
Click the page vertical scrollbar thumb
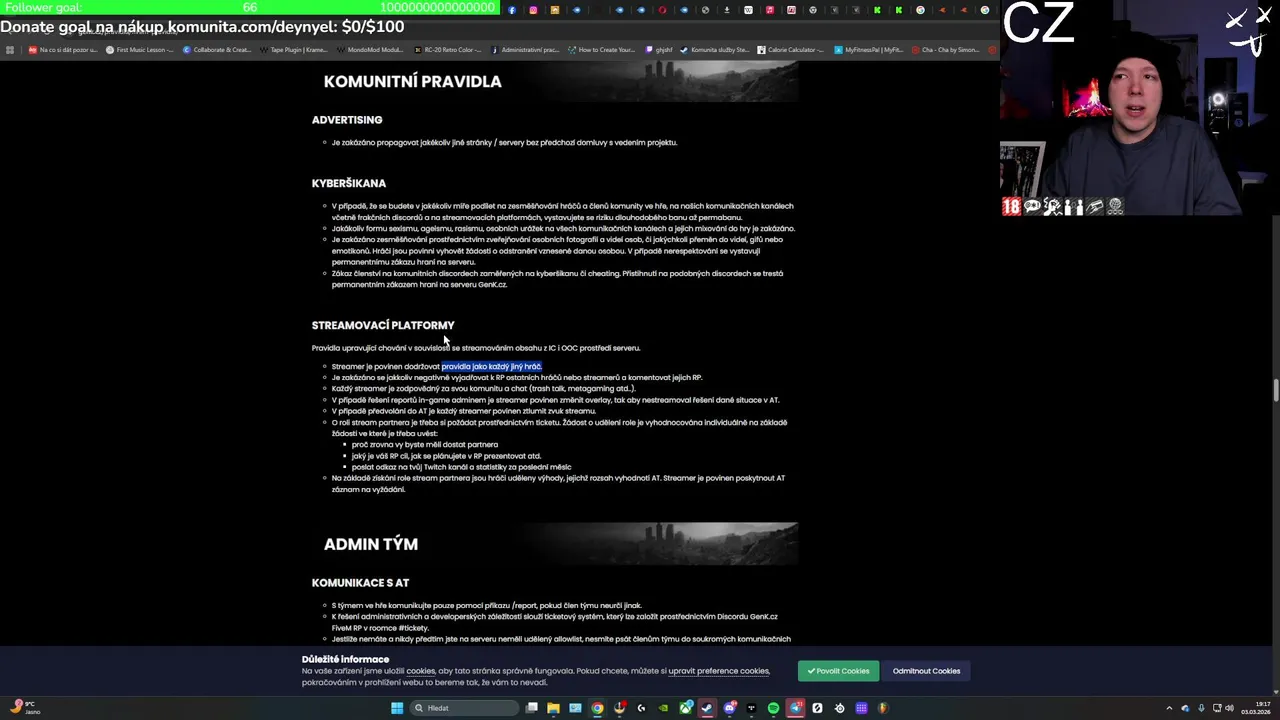(x=1275, y=391)
